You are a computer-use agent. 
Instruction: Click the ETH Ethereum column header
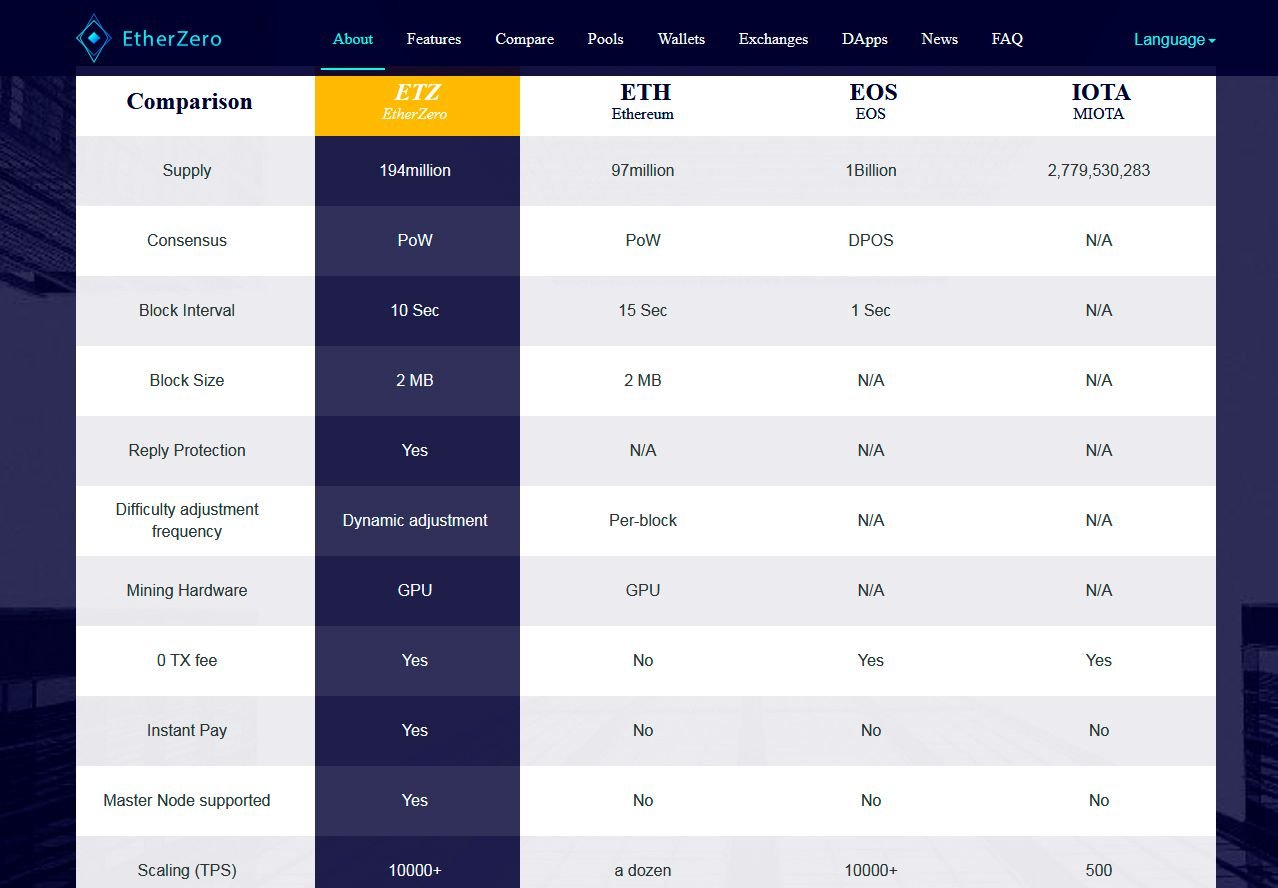(643, 101)
